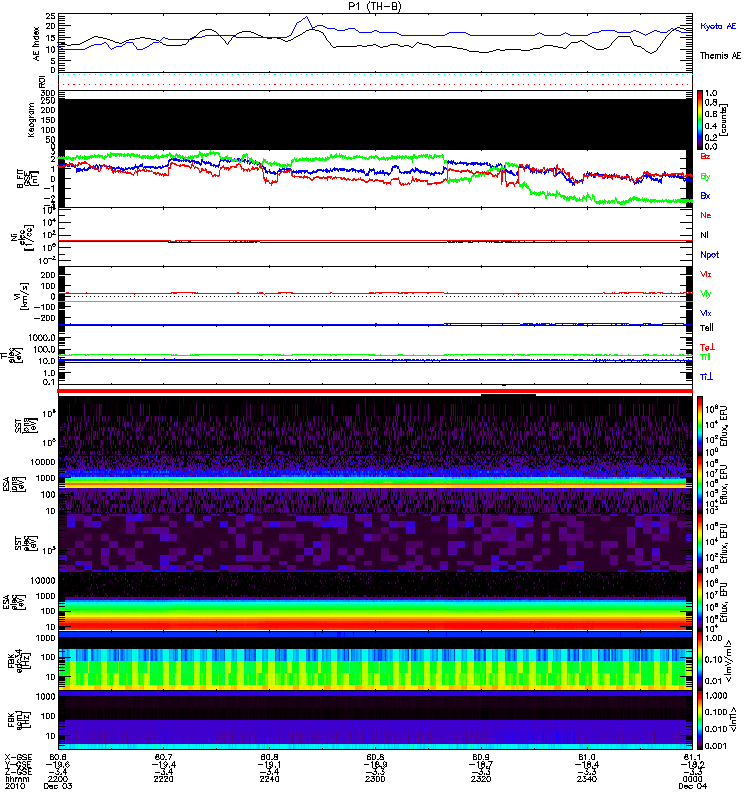Click the 2320 time tick label
Viewport: 750px width, 800px height.
coord(481,779)
